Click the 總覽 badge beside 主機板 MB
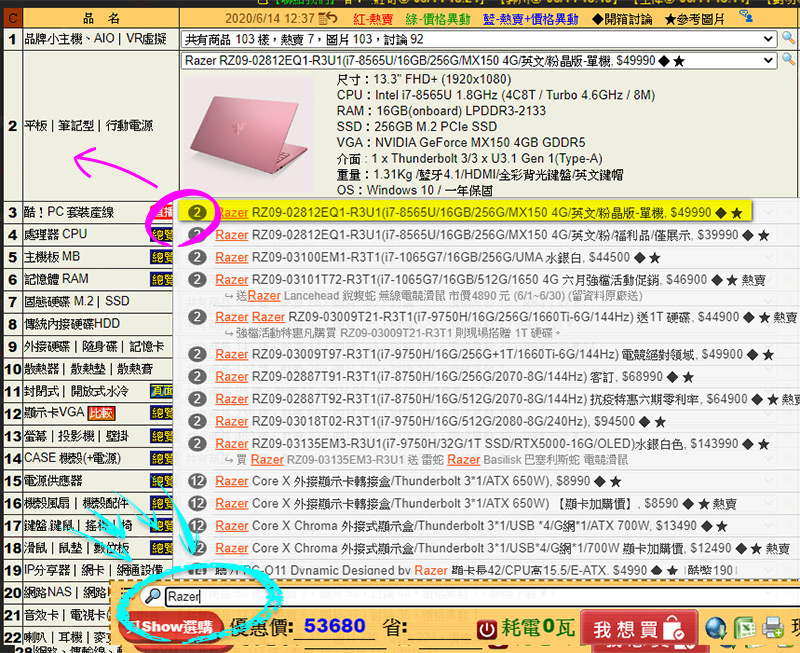This screenshot has width=800, height=653. click(162, 257)
